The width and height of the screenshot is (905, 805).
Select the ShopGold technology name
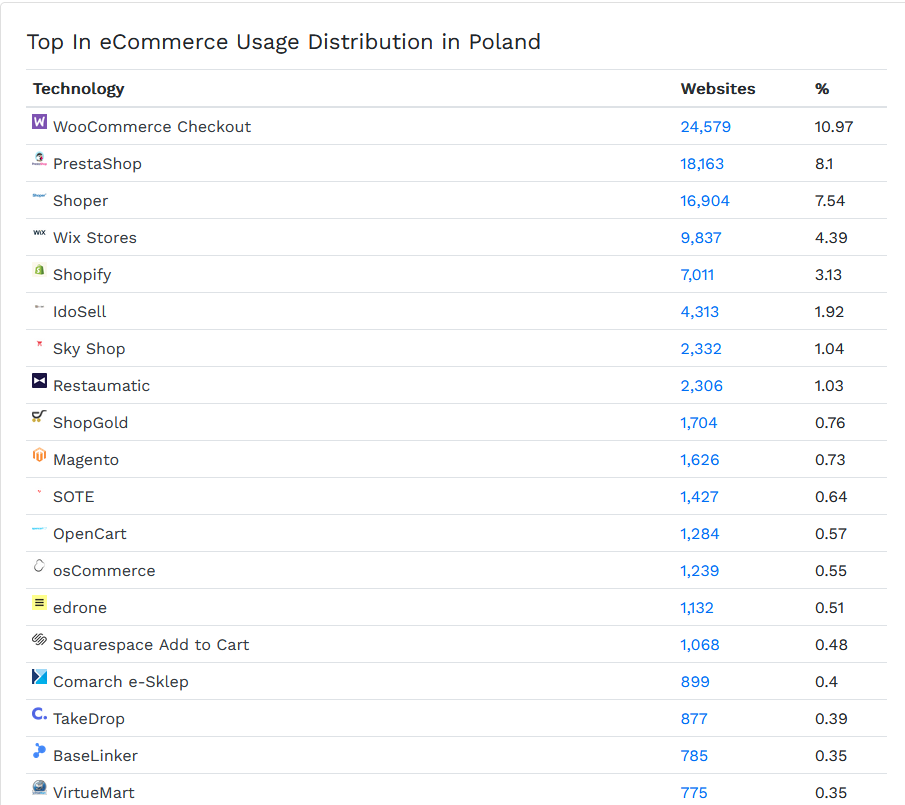click(x=90, y=423)
